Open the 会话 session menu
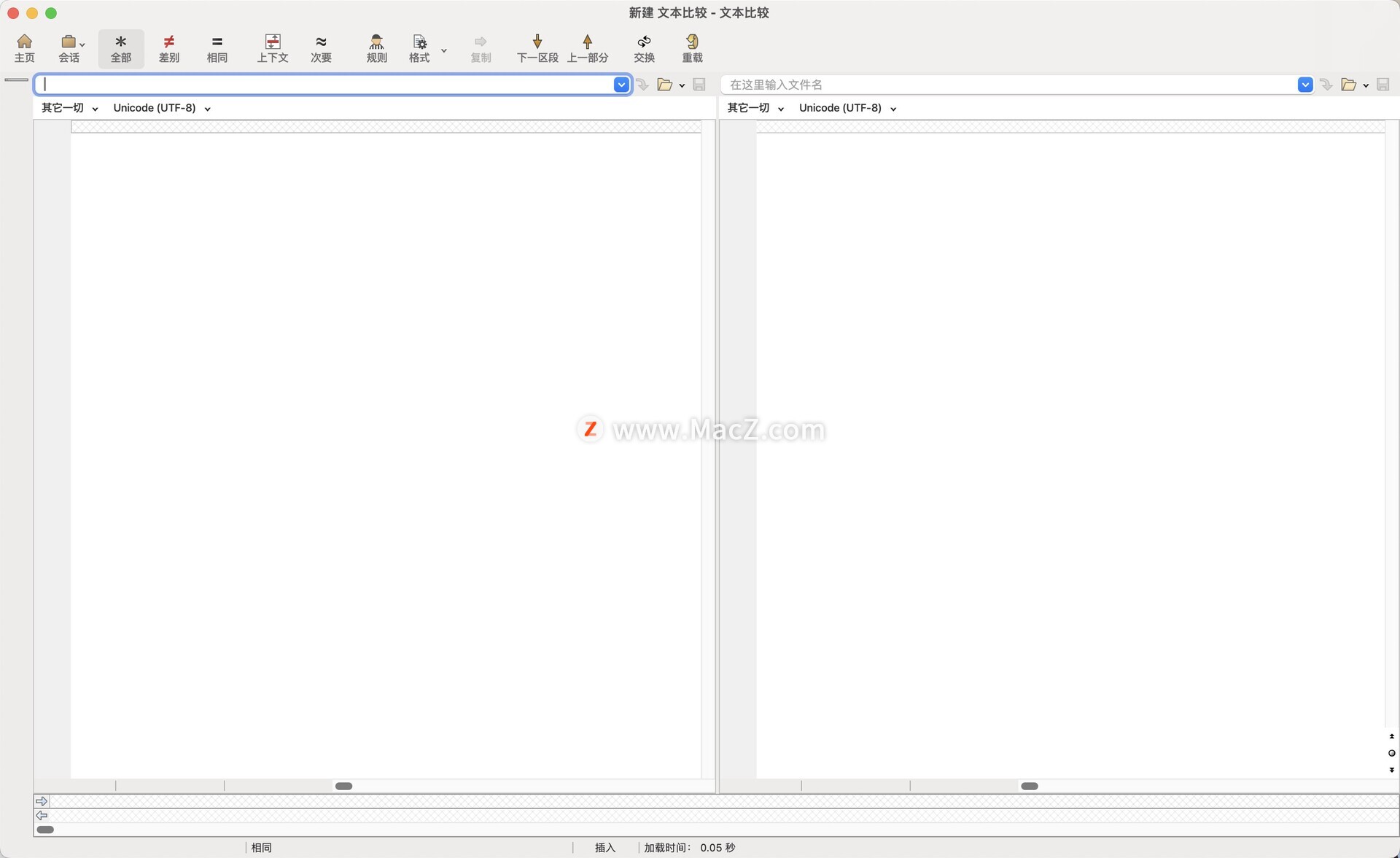 [x=70, y=48]
